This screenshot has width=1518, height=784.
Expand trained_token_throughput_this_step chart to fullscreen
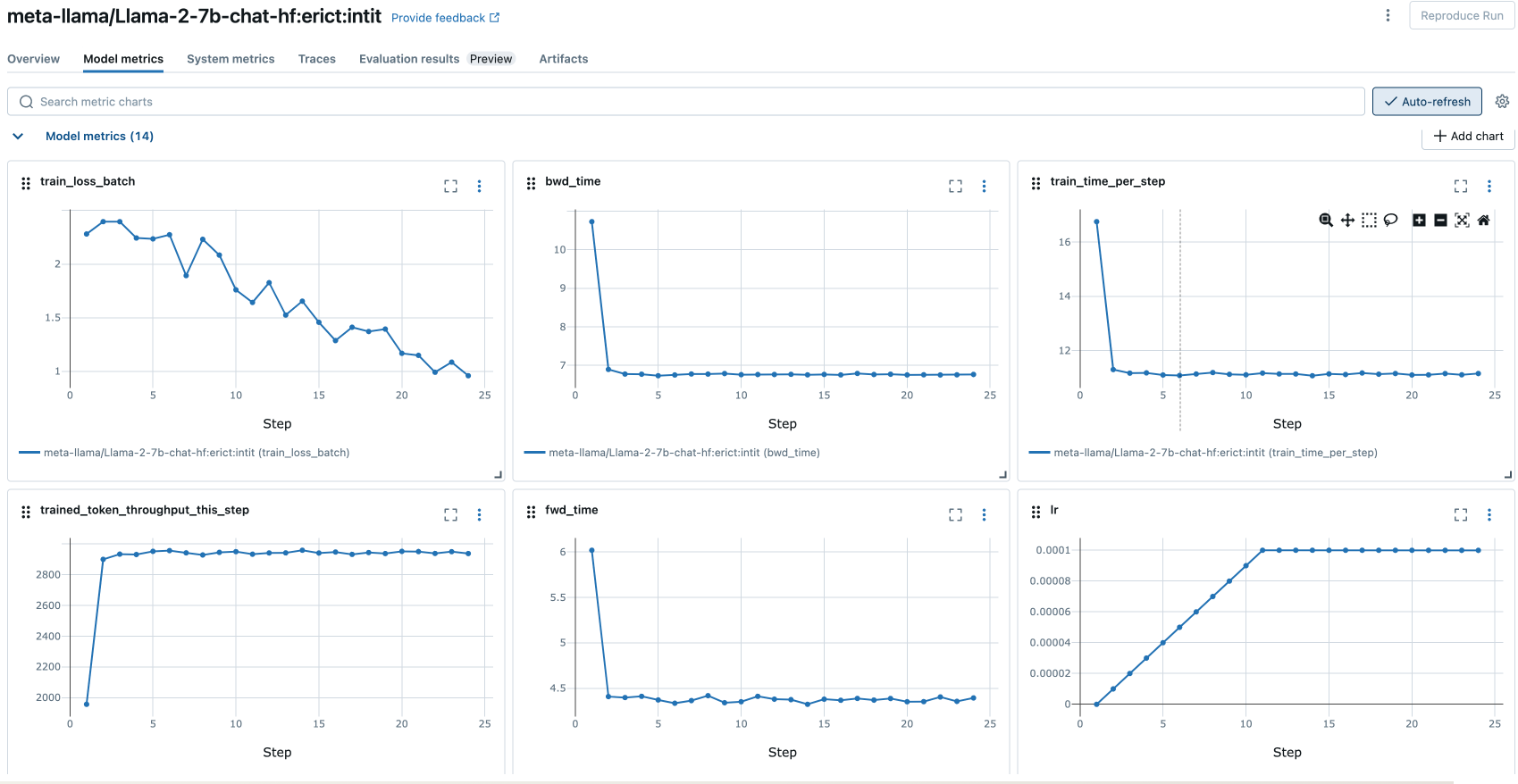pyautogui.click(x=450, y=514)
